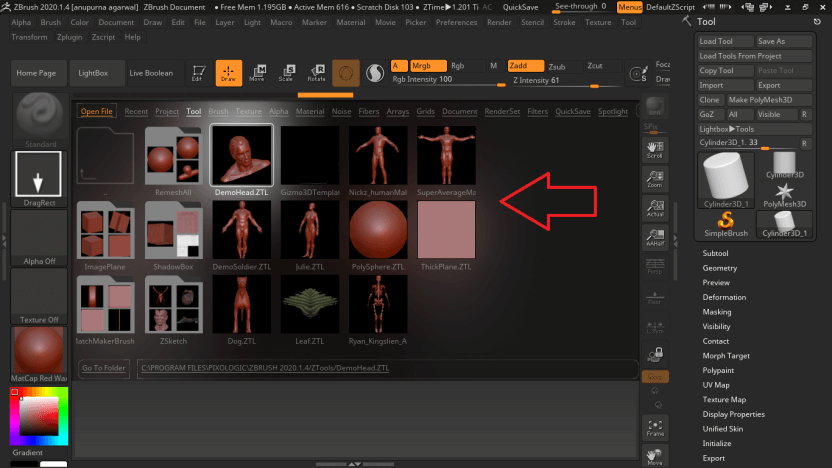Screen dimensions: 832x468
Task: Switch to the Material tab in LightBox
Action: 310,111
